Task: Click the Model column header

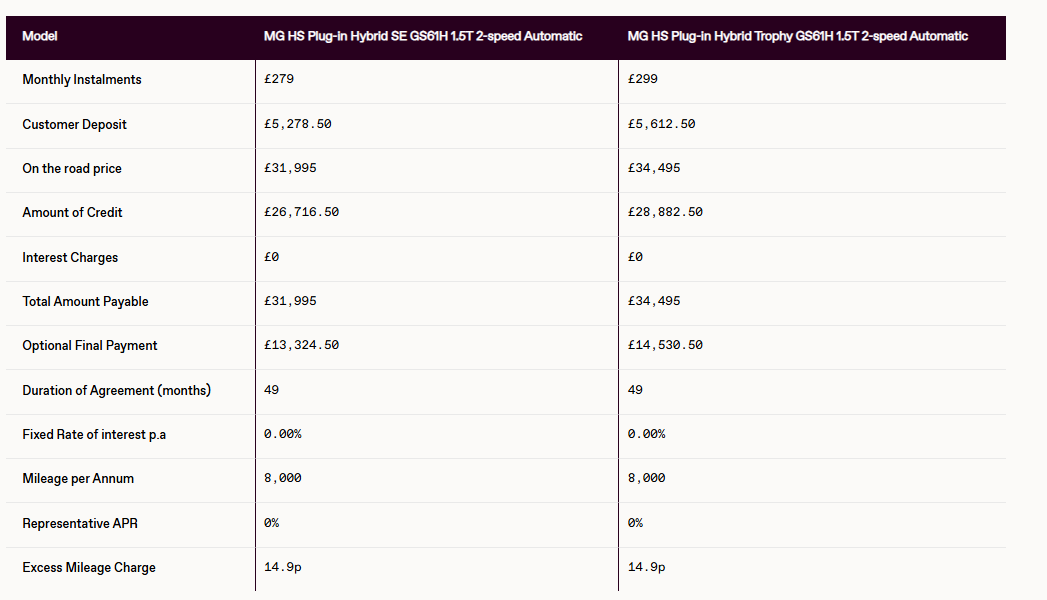Action: click(39, 36)
